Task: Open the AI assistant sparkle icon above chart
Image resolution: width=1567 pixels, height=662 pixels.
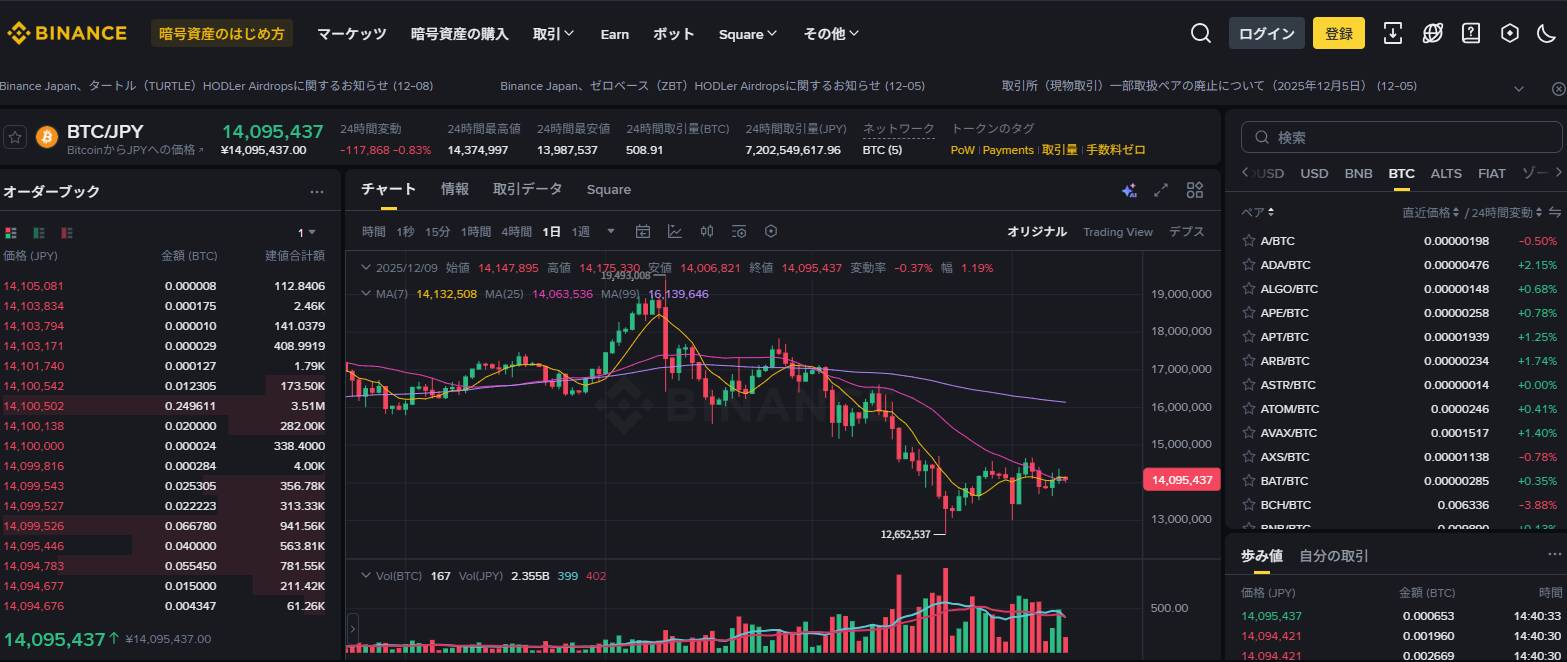Action: [x=1129, y=190]
